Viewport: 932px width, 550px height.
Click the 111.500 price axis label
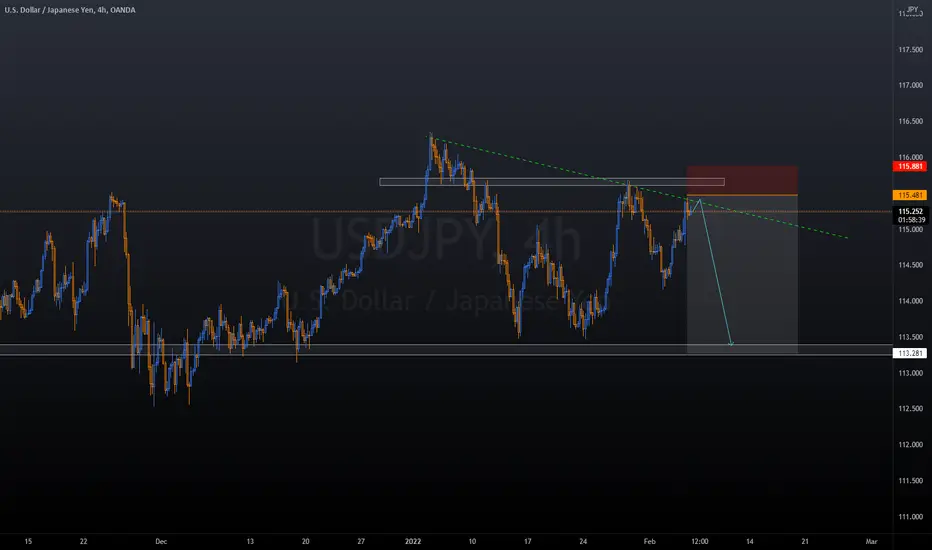point(910,480)
